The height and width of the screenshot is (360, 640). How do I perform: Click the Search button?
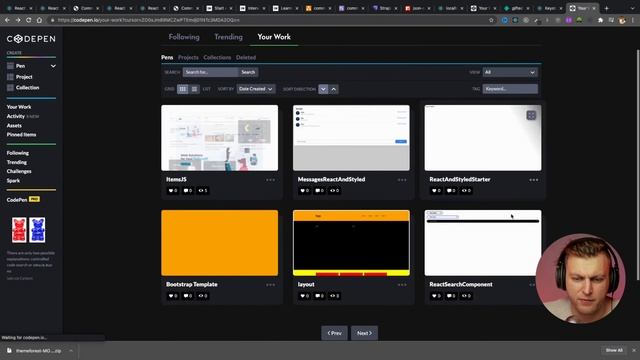(x=248, y=72)
